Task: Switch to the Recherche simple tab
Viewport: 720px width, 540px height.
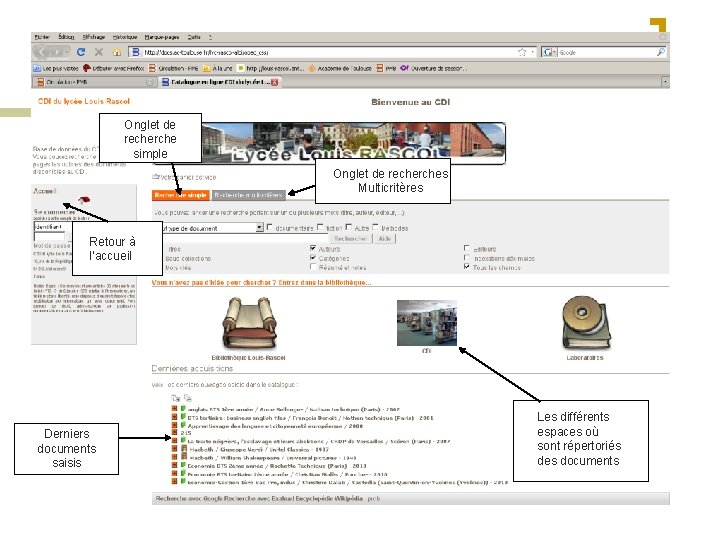Action: pyautogui.click(x=180, y=195)
